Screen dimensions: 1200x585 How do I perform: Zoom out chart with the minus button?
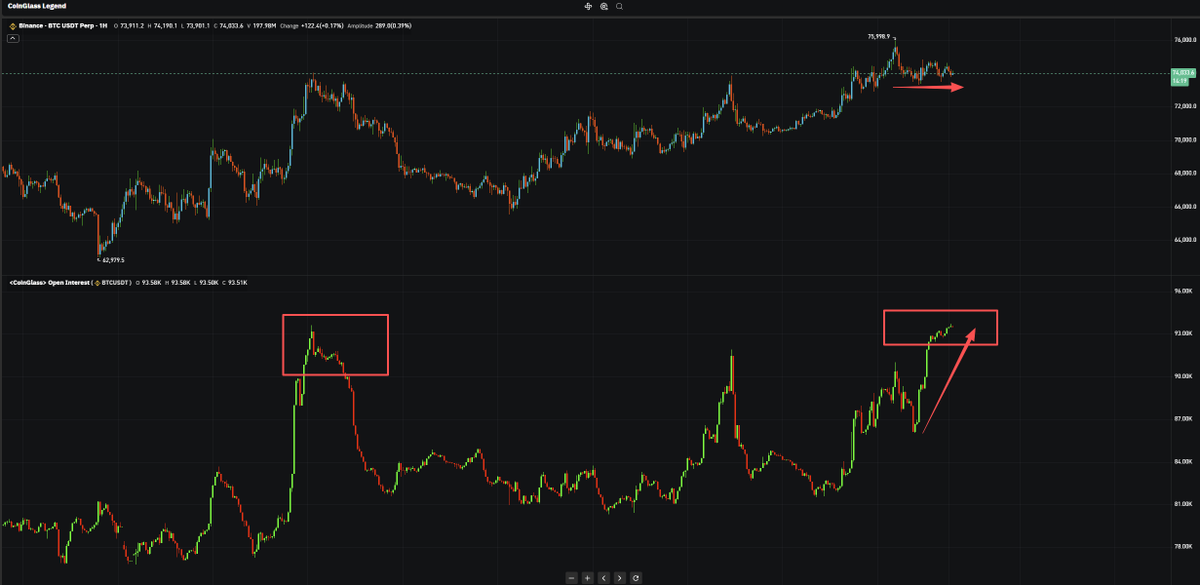point(571,577)
